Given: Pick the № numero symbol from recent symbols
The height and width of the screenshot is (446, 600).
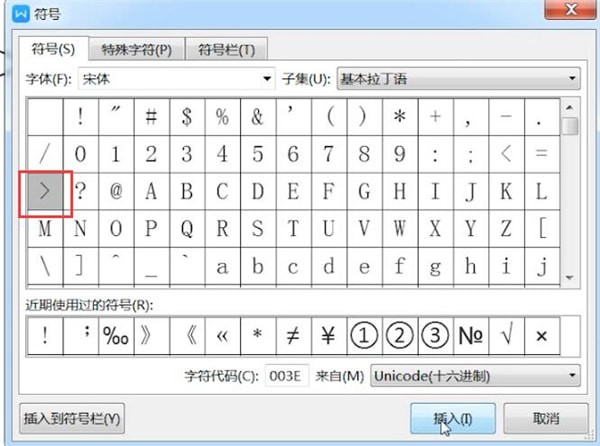Looking at the screenshot, I should point(469,336).
